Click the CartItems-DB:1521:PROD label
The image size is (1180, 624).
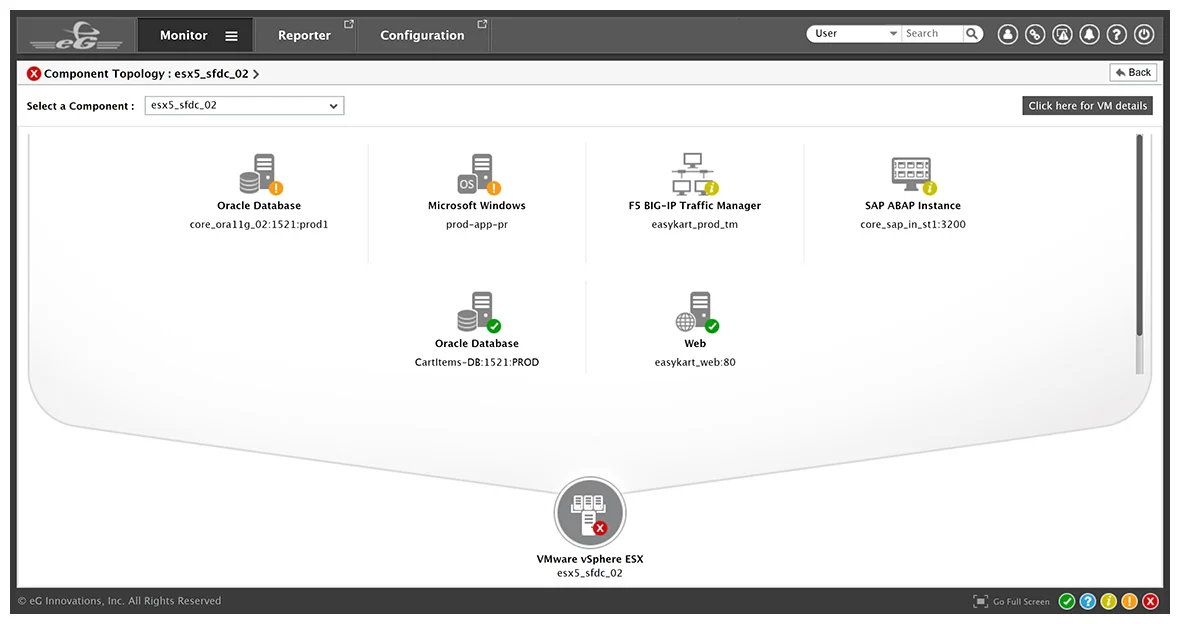477,362
